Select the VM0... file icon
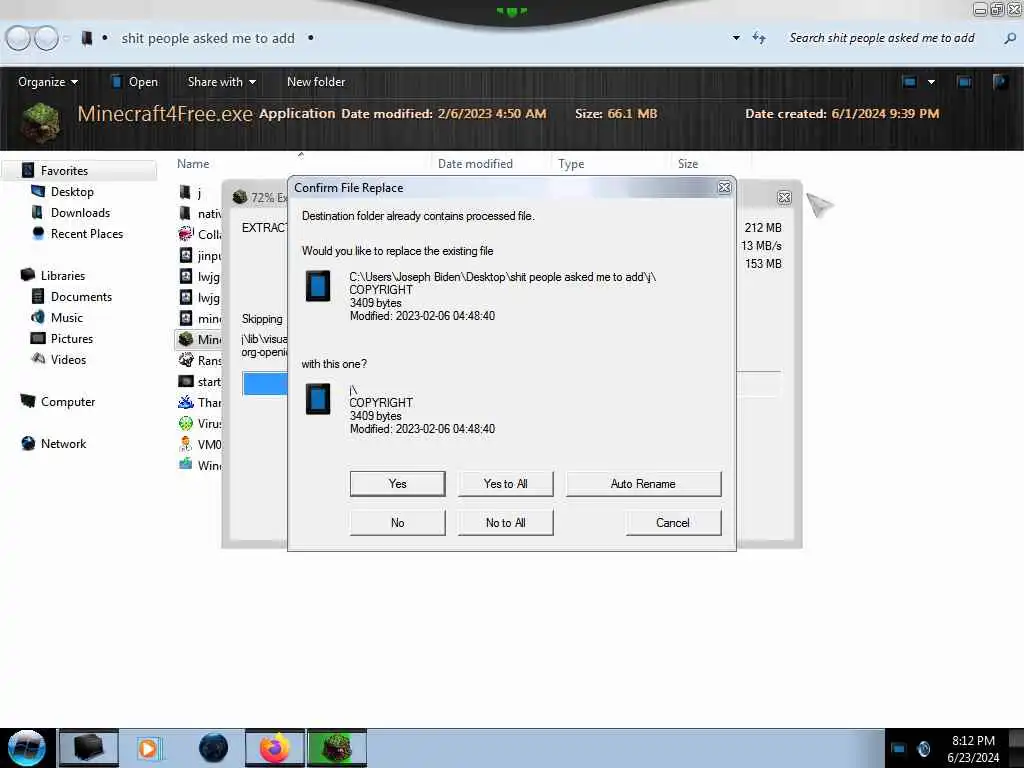 [x=185, y=444]
